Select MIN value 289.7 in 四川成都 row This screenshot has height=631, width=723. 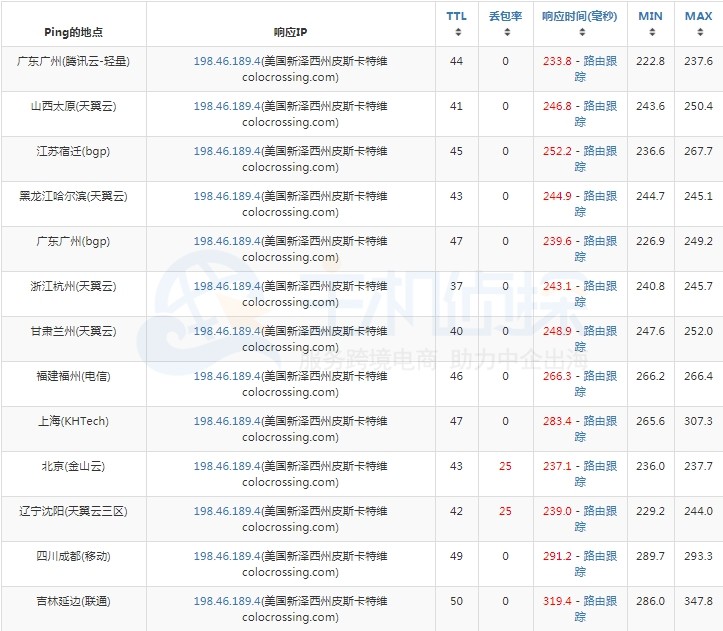click(650, 556)
